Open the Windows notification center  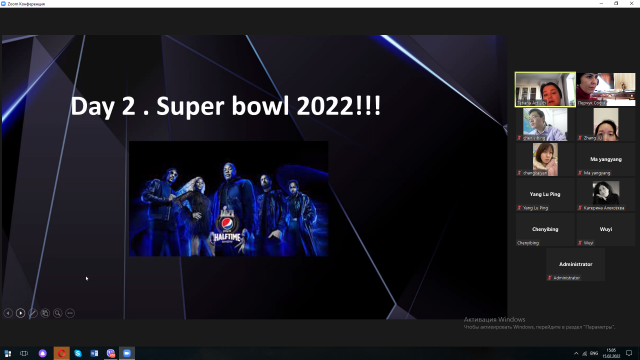[629, 353]
